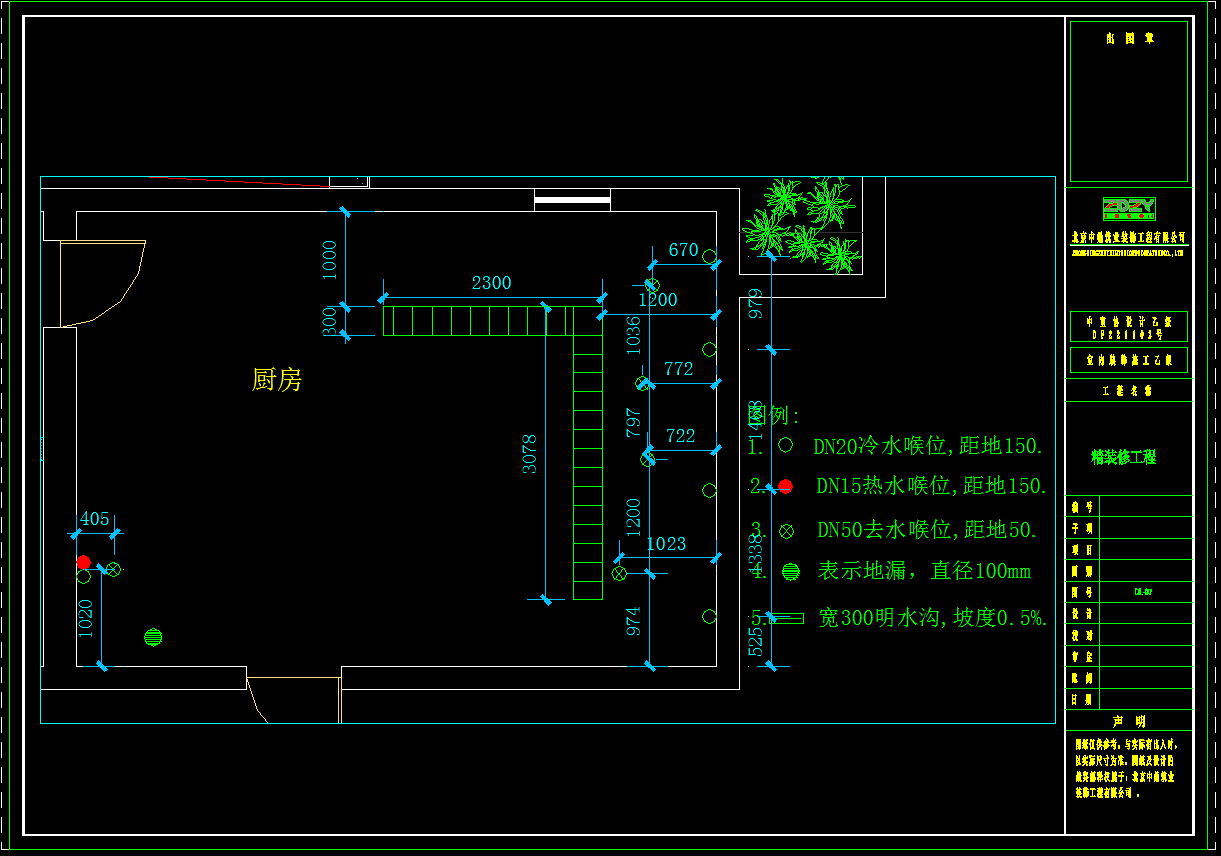This screenshot has height=856, width=1221.
Task: Click the 厨房 room label
Action: (277, 380)
